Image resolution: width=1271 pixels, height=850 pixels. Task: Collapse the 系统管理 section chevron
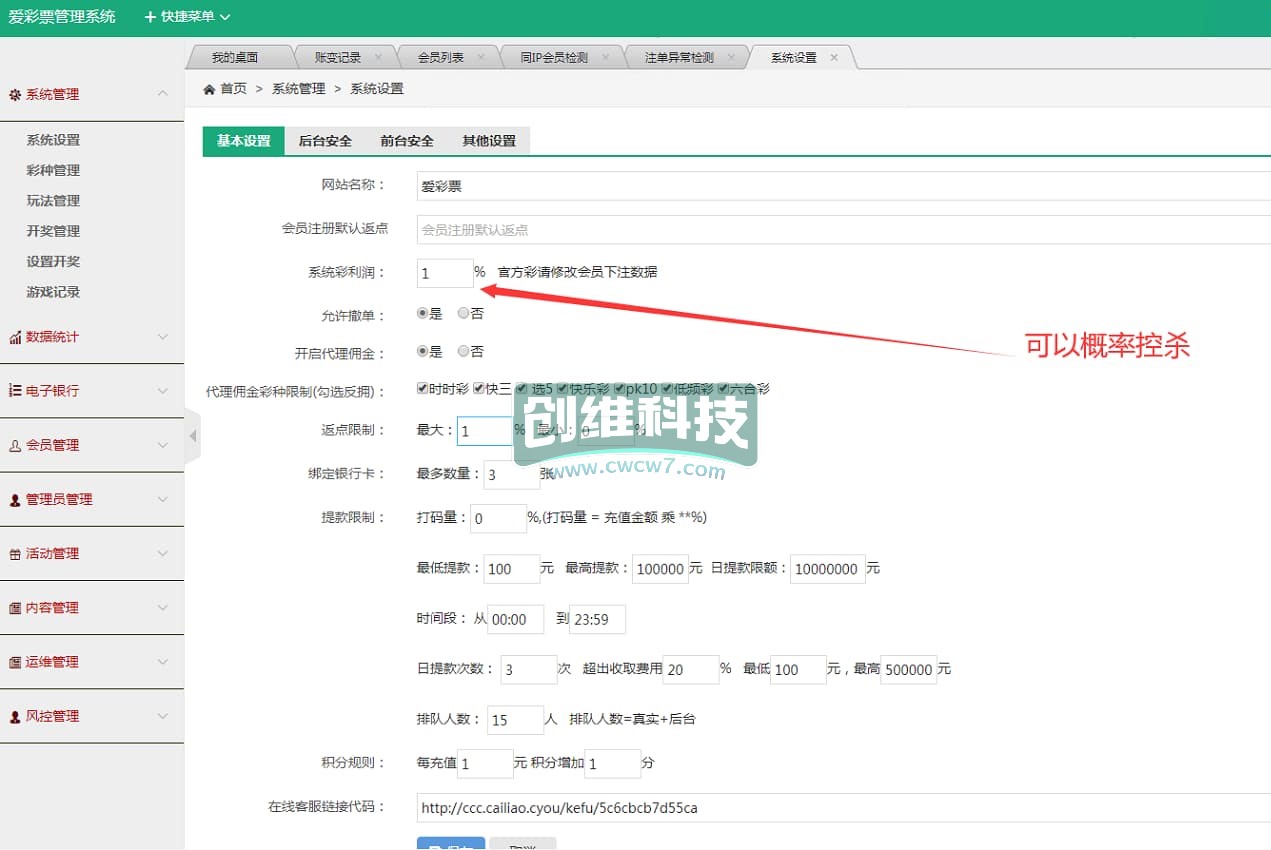tap(163, 94)
